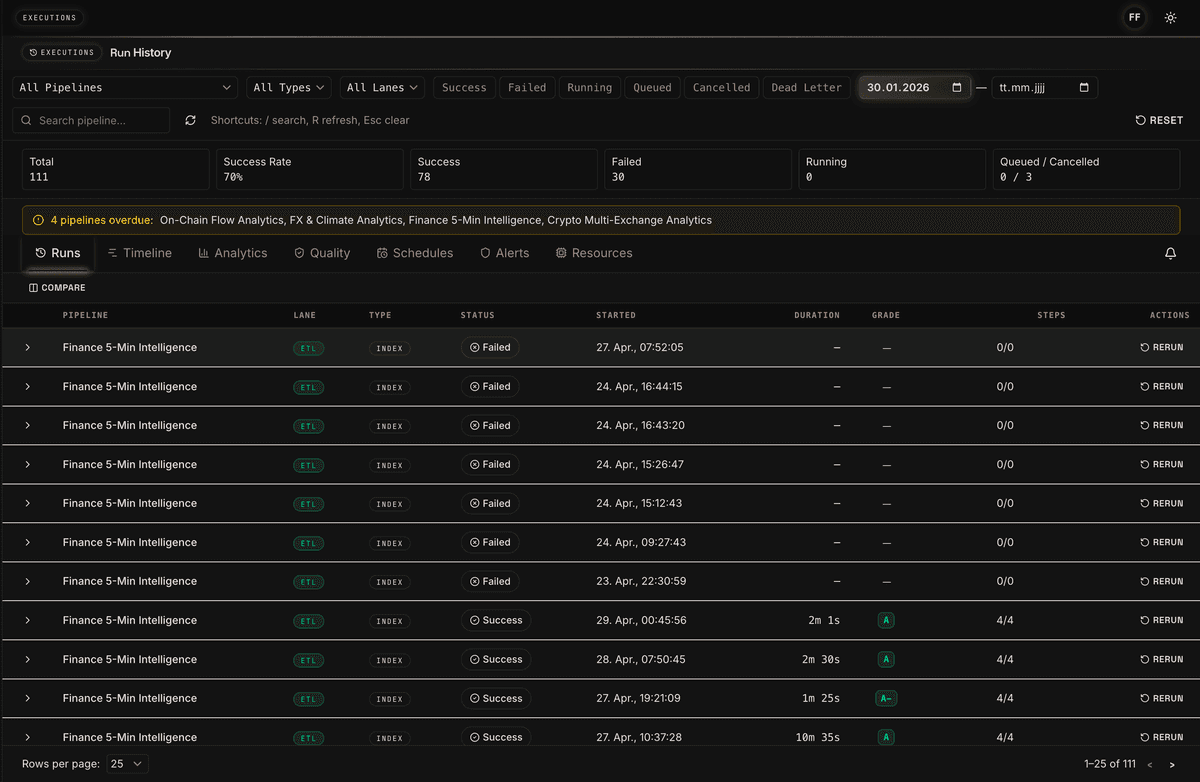Expand the run started 29. Apr., 00:45:56

click(x=28, y=621)
